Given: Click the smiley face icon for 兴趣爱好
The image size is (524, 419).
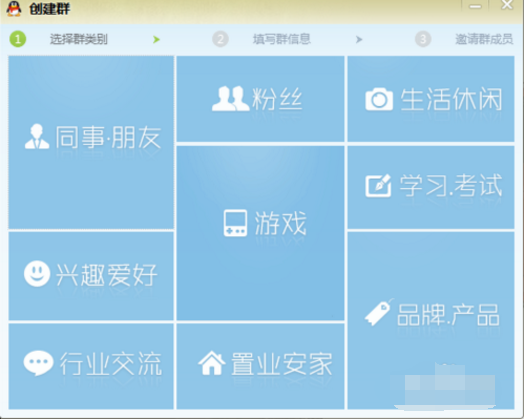Looking at the screenshot, I should 37,274.
